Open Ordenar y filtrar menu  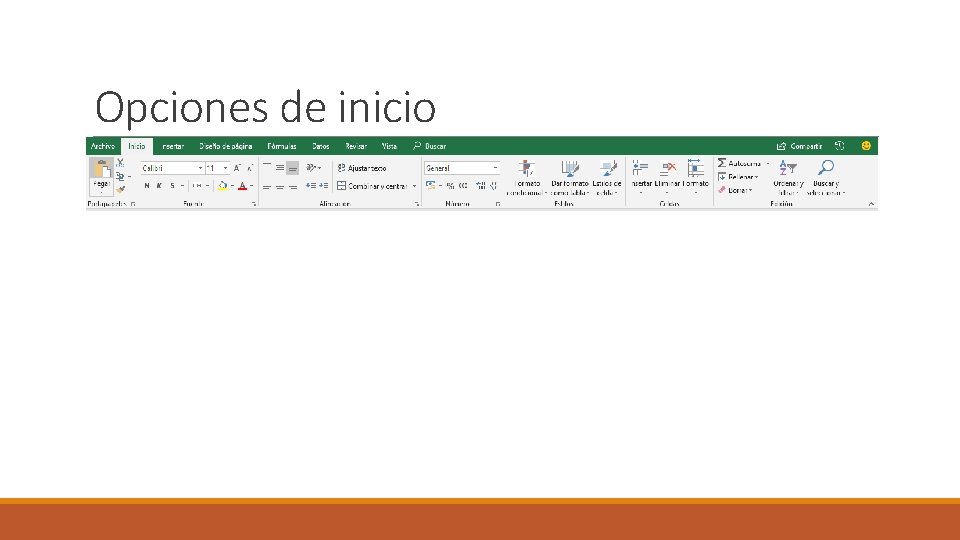788,178
